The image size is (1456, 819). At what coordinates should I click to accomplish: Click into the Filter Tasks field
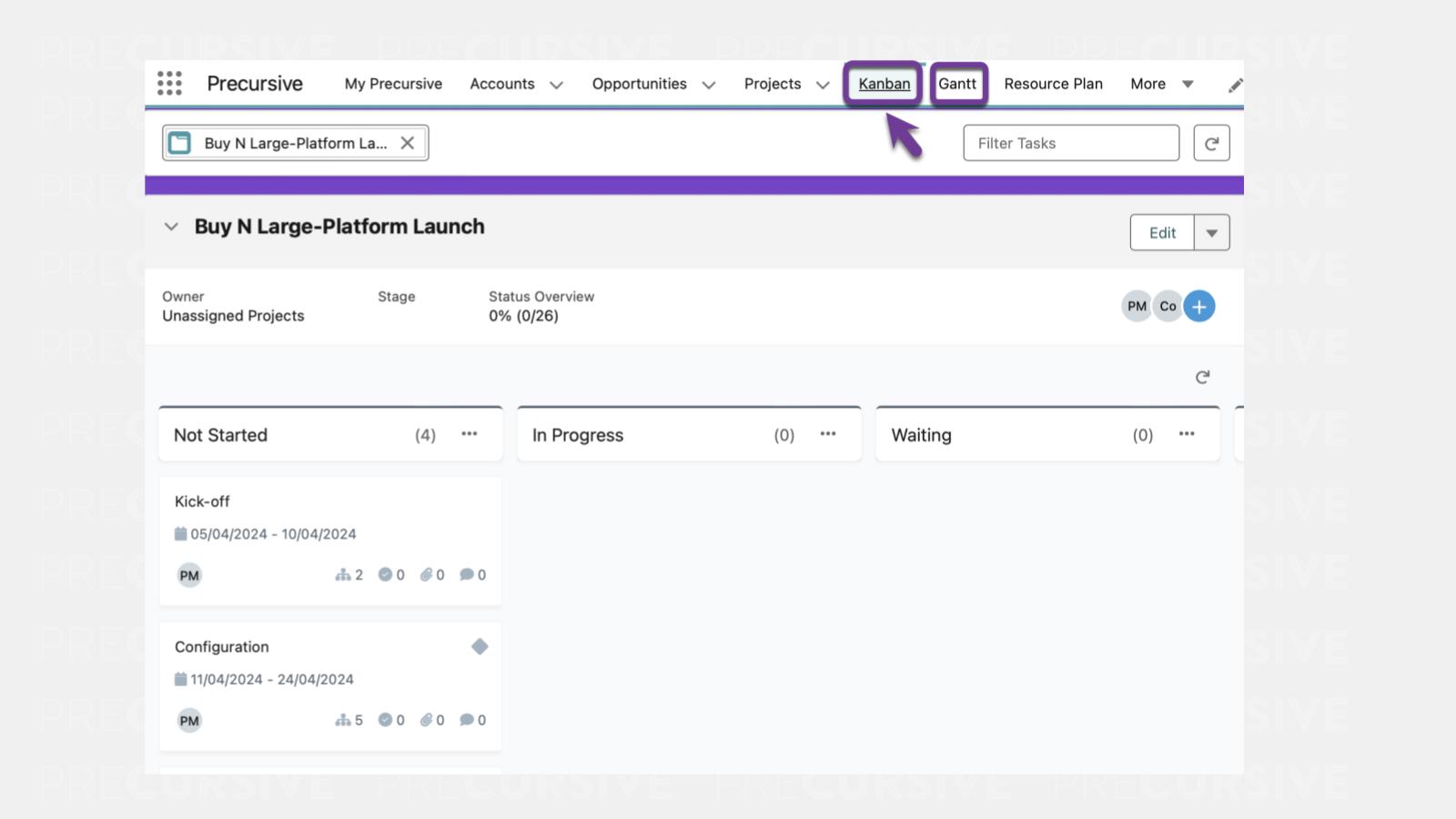(x=1070, y=144)
